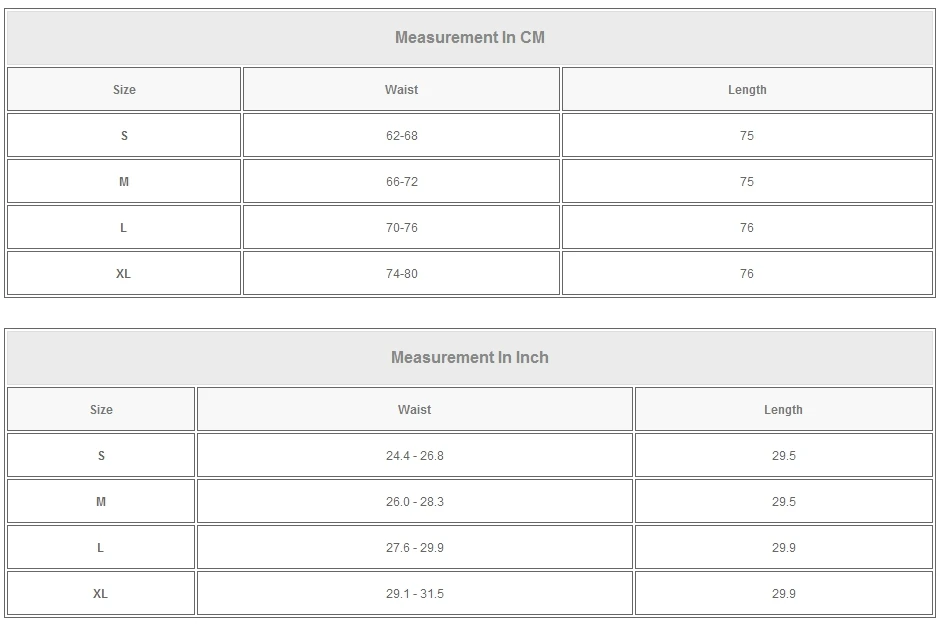Select the M size cell in Inch table
The image size is (941, 627).
(101, 502)
